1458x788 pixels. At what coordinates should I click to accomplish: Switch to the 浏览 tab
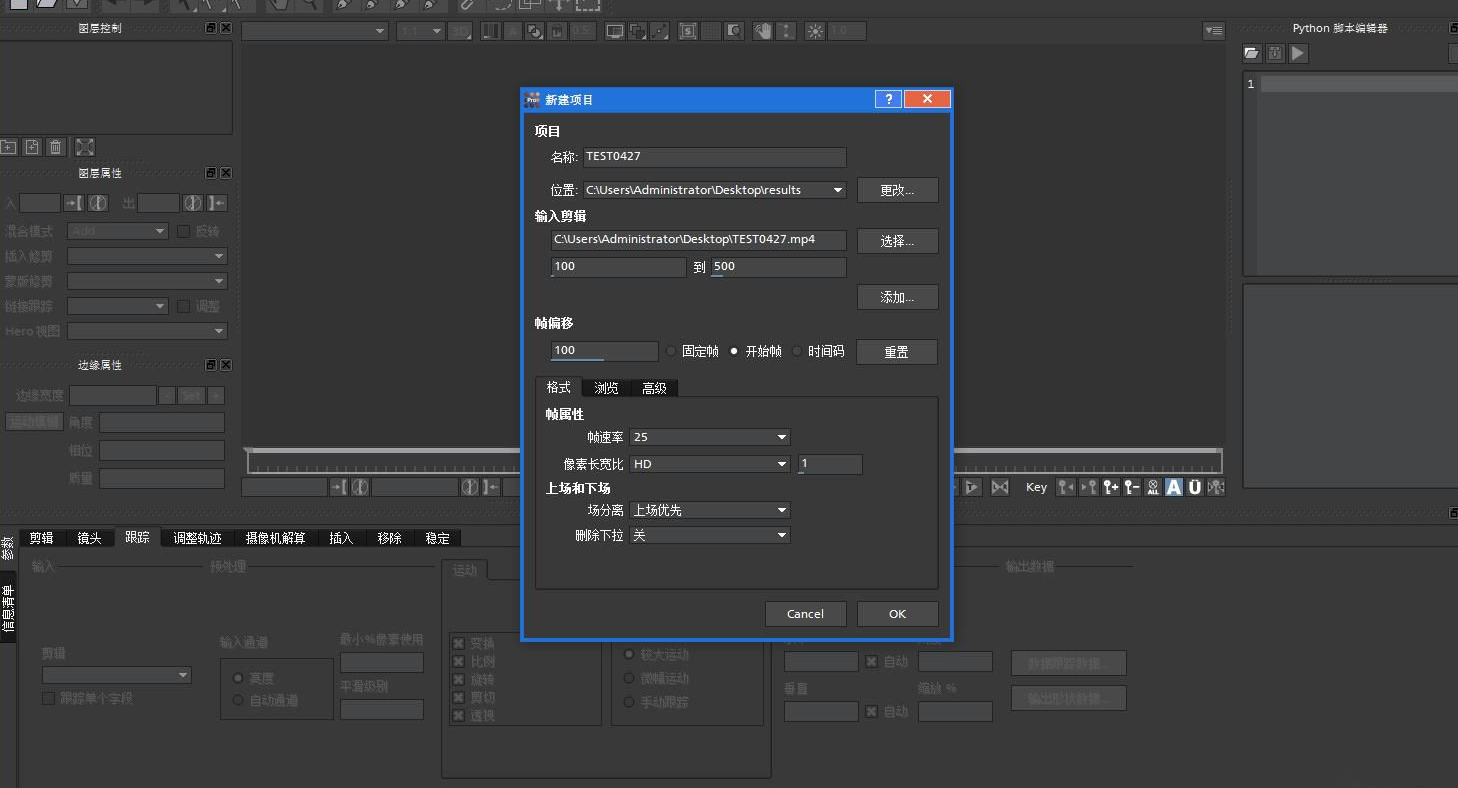tap(606, 388)
